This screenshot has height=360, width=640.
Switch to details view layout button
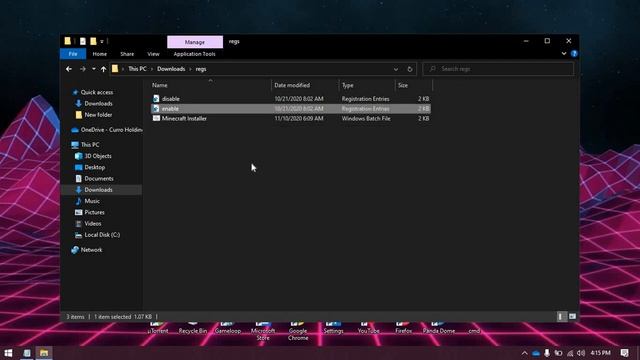pyautogui.click(x=561, y=316)
